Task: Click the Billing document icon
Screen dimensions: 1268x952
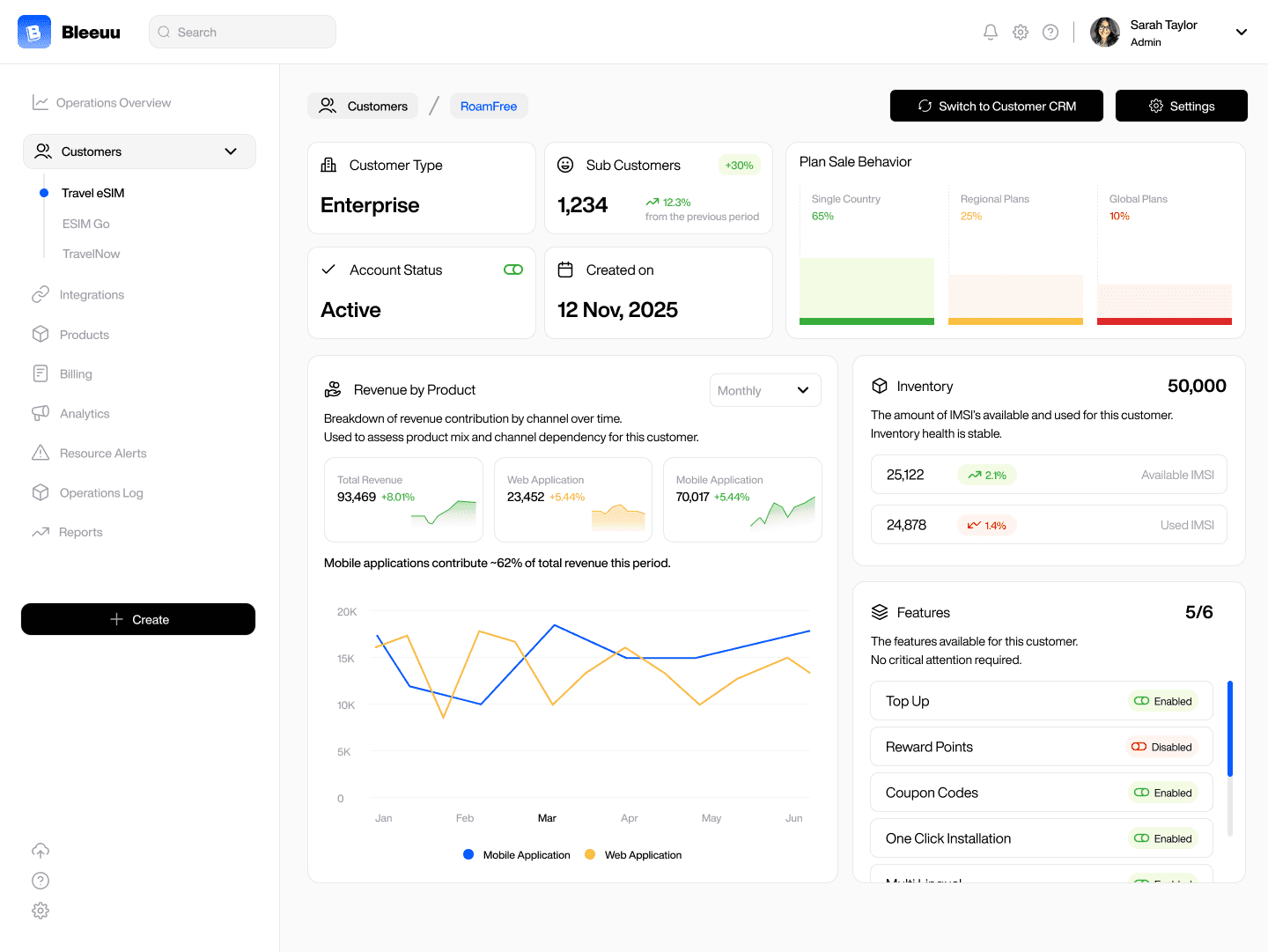Action: tap(41, 373)
